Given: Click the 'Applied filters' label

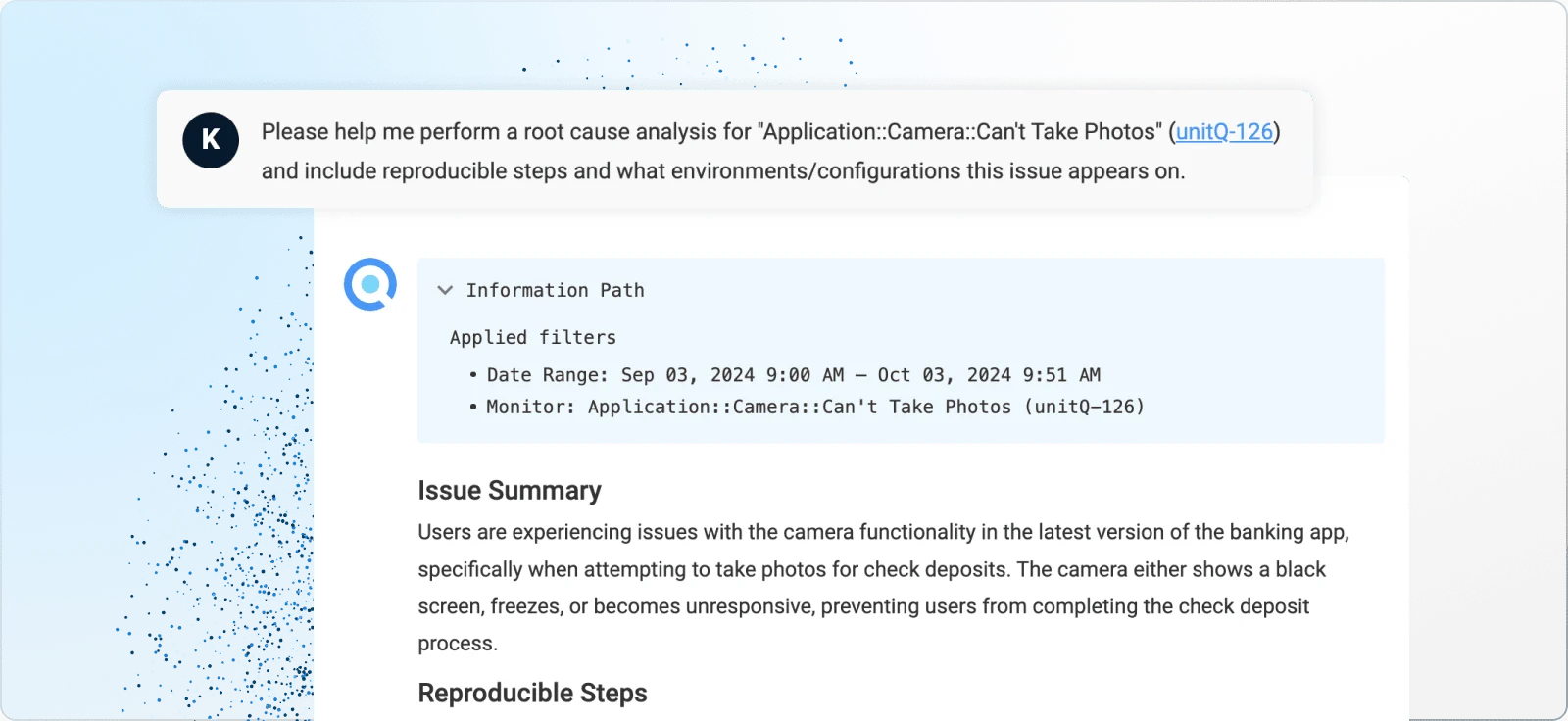Looking at the screenshot, I should [533, 337].
